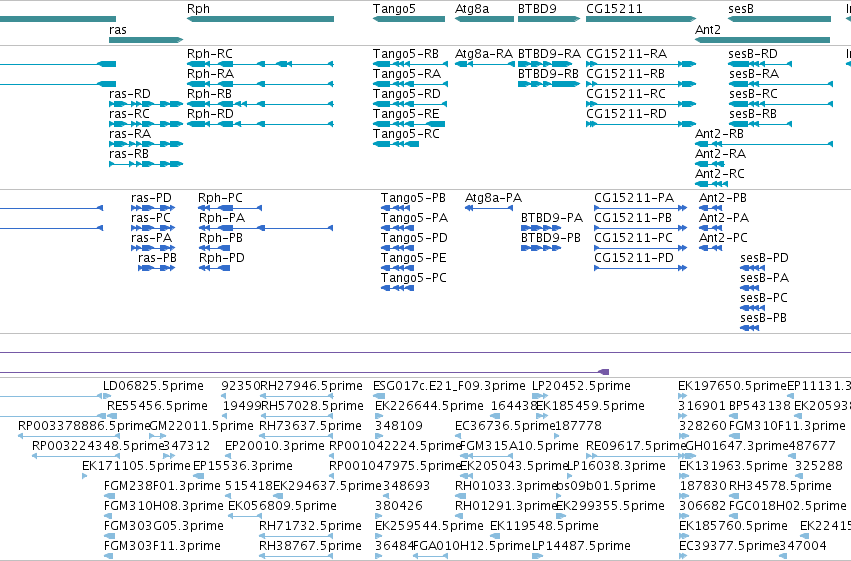Click transcript ras-RA
851x561 pixels.
click(130, 134)
